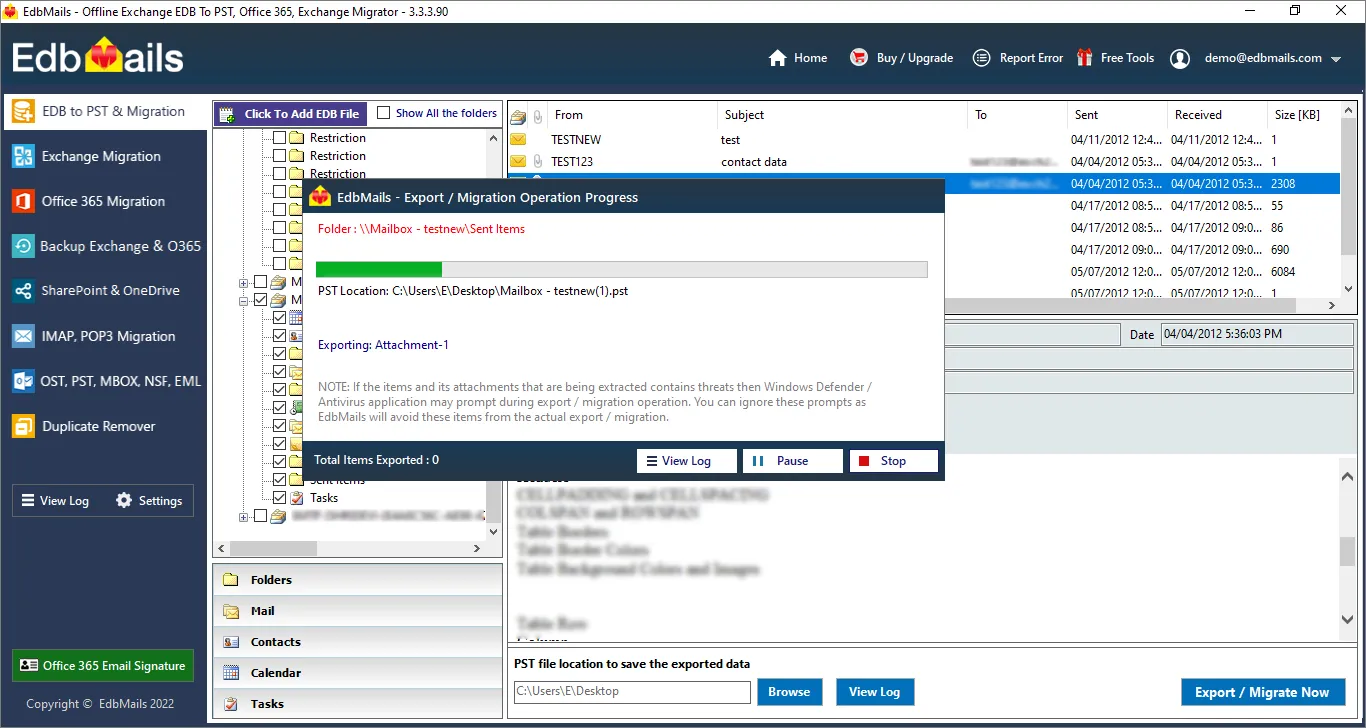The image size is (1366, 728).
Task: Sort messages by the Size [KB] column header
Action: pyautogui.click(x=1303, y=115)
